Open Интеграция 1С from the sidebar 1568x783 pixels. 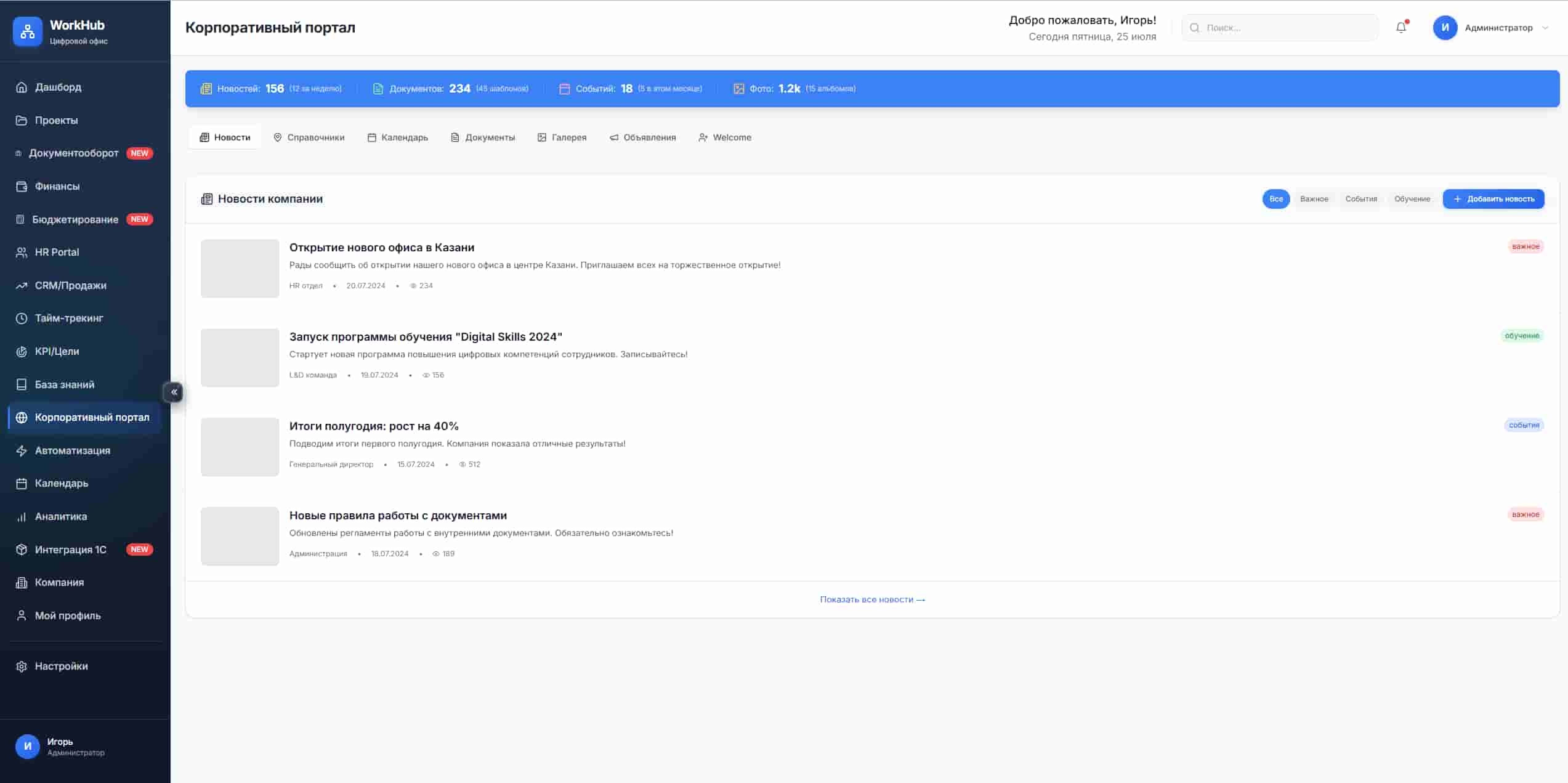click(70, 550)
